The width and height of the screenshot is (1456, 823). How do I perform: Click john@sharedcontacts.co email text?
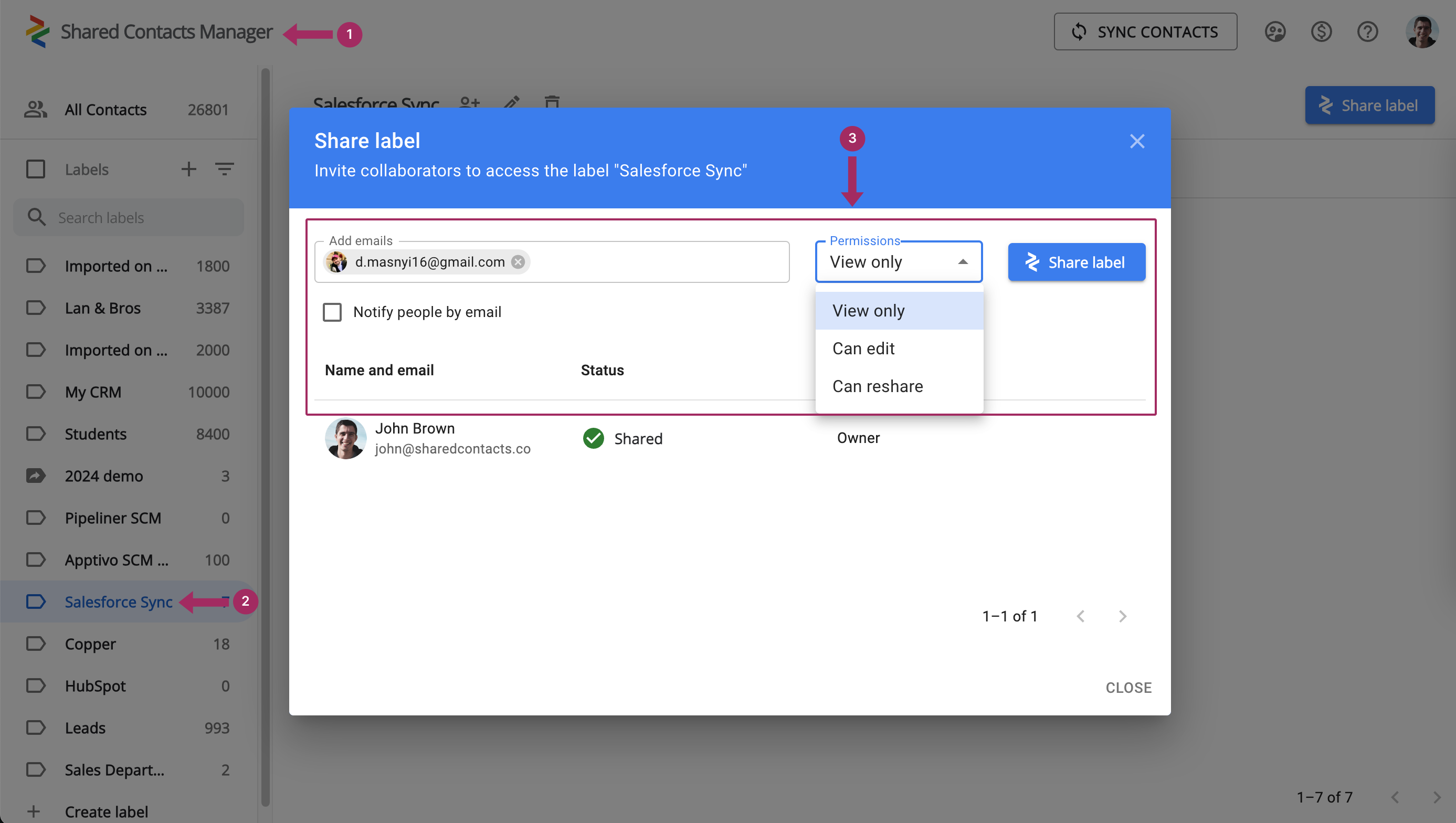(452, 448)
